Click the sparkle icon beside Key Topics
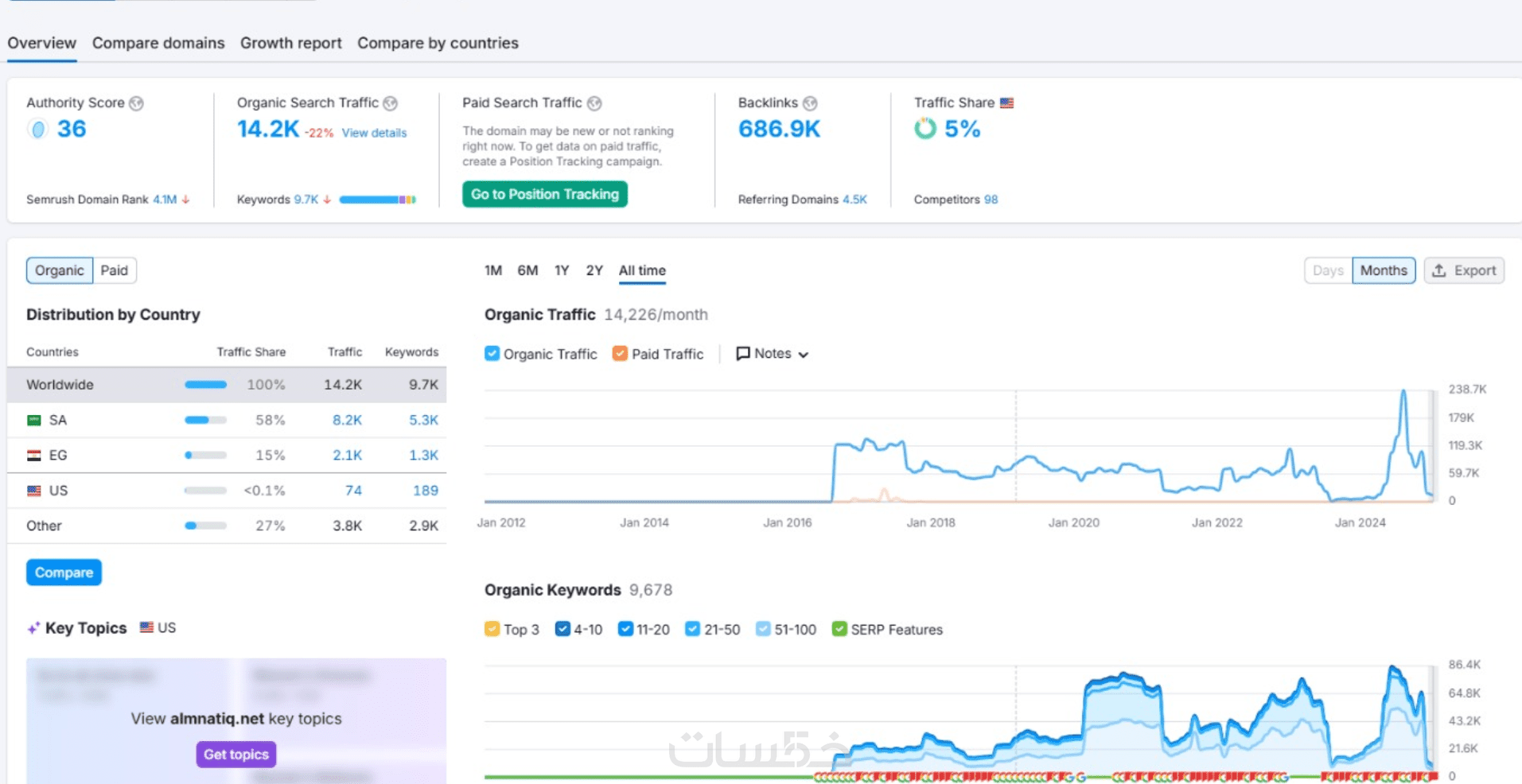Screen dimensions: 1522x784 pyautogui.click(x=33, y=628)
